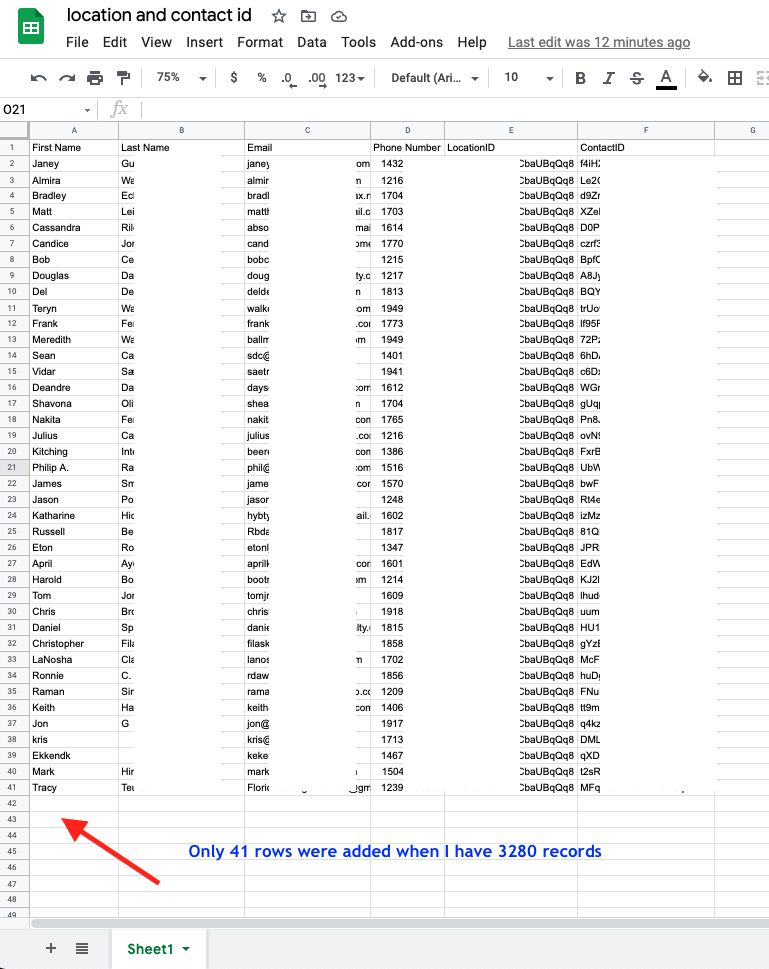This screenshot has width=769, height=969.
Task: Open Sheet1 tab options arrow
Action: pyautogui.click(x=186, y=949)
